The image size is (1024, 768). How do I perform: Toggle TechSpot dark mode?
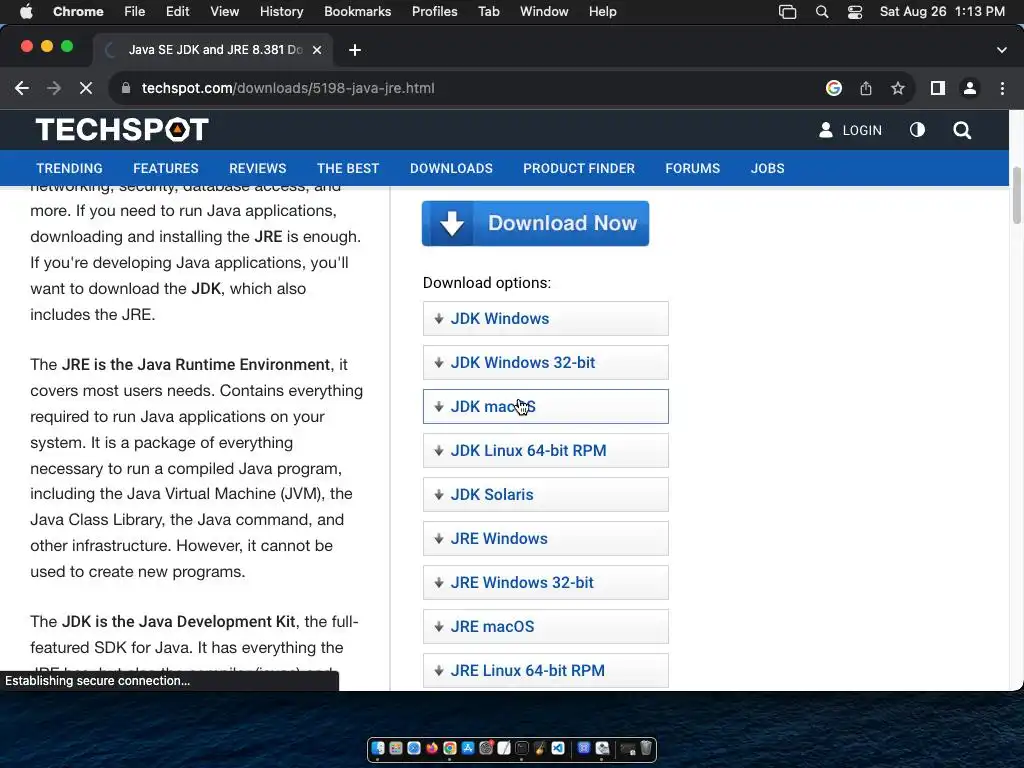tap(917, 130)
